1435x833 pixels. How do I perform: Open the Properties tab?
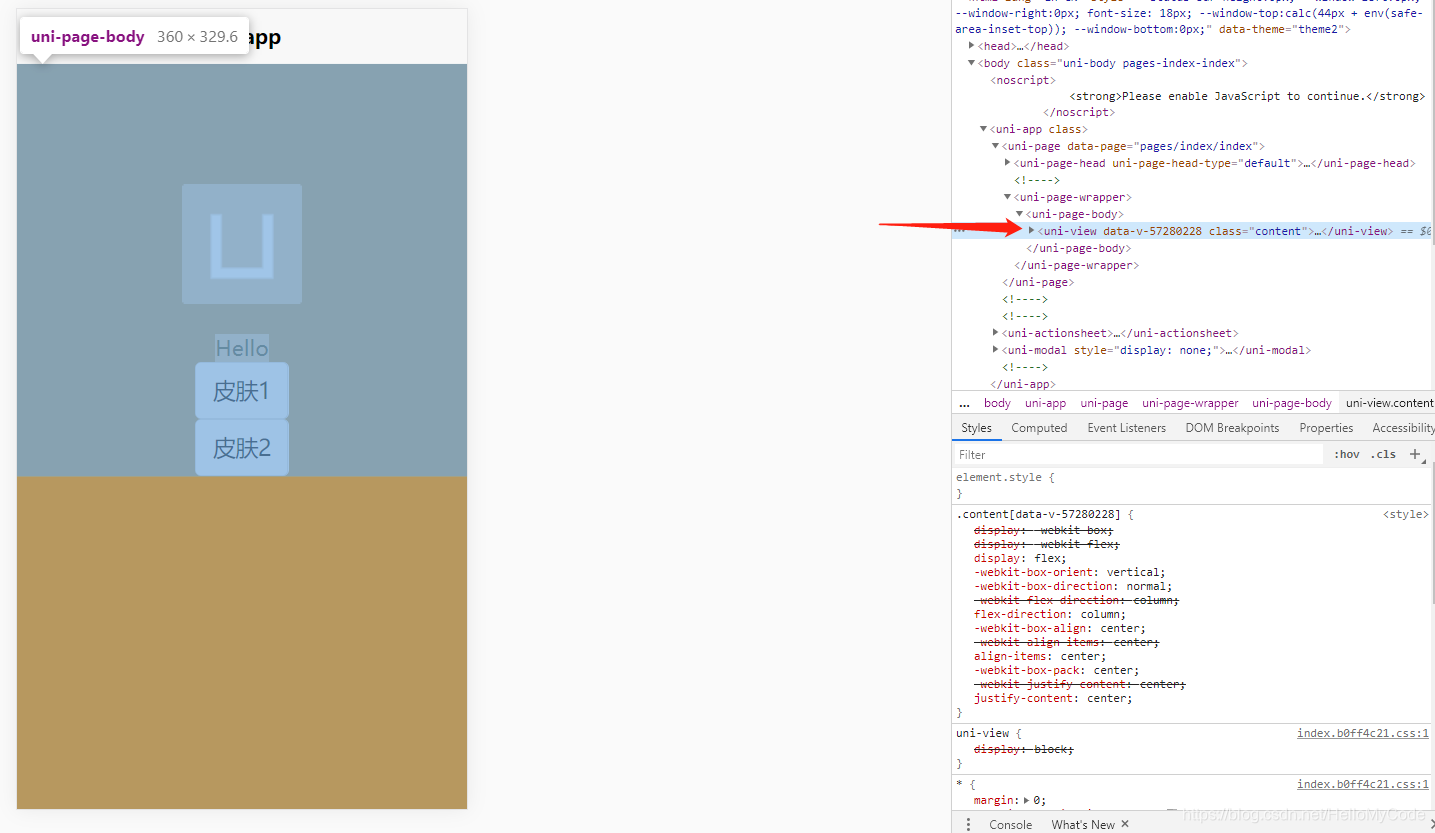point(1326,428)
